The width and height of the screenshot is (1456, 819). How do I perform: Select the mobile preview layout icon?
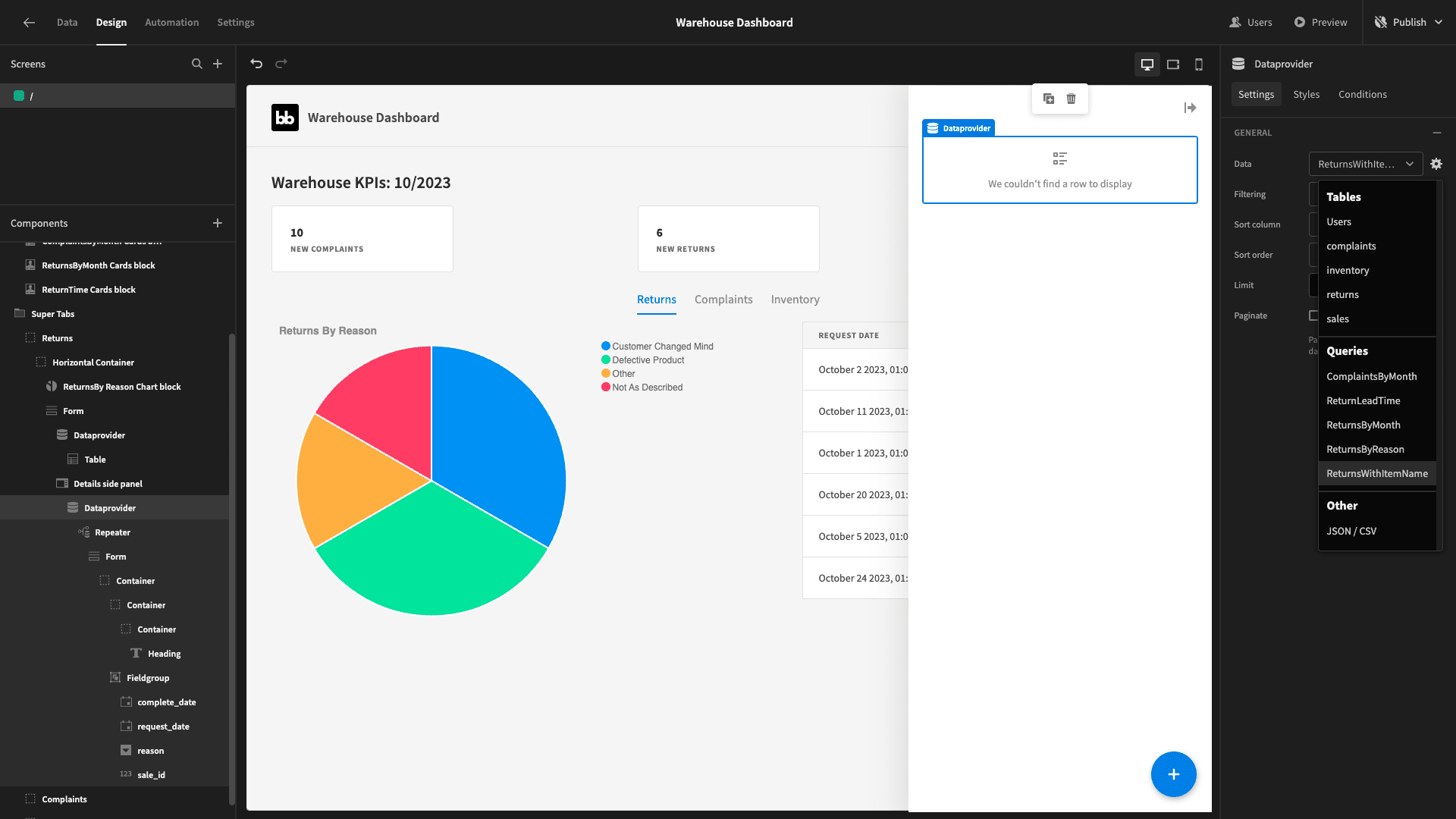(x=1198, y=64)
